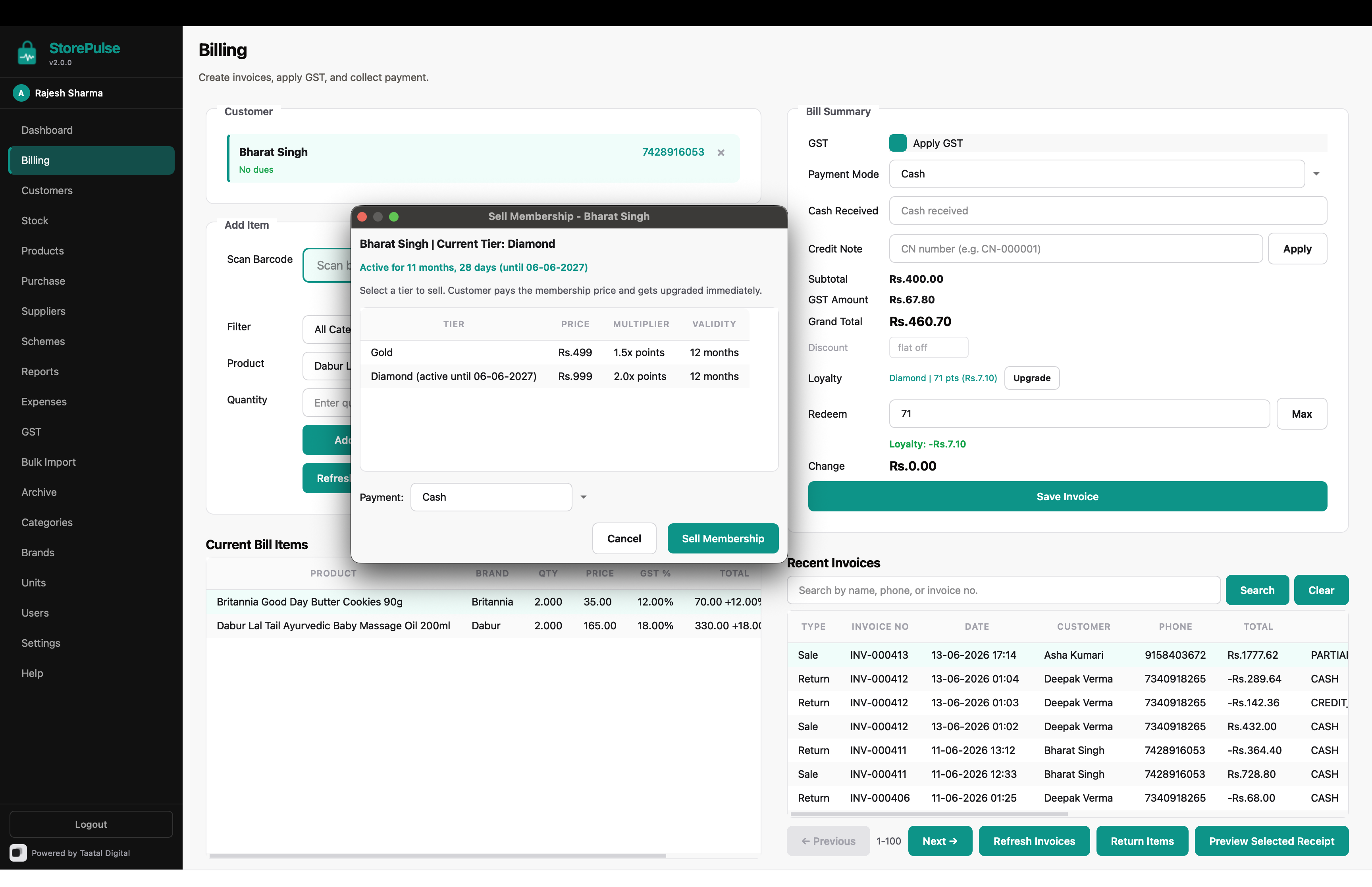This screenshot has height=887, width=1372.
Task: Click the green zoom button of the Sell Membership dialog
Action: [x=394, y=216]
